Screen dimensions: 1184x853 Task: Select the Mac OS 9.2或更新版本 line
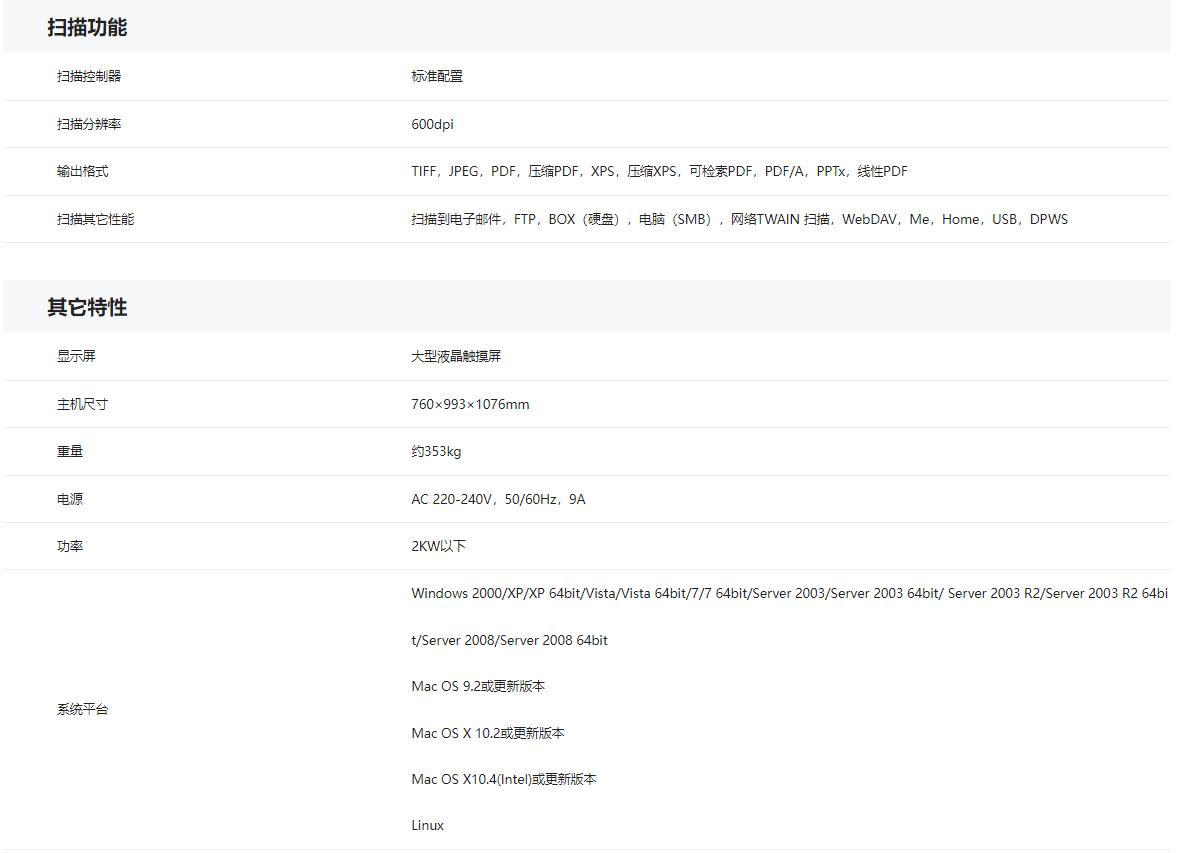click(x=478, y=686)
